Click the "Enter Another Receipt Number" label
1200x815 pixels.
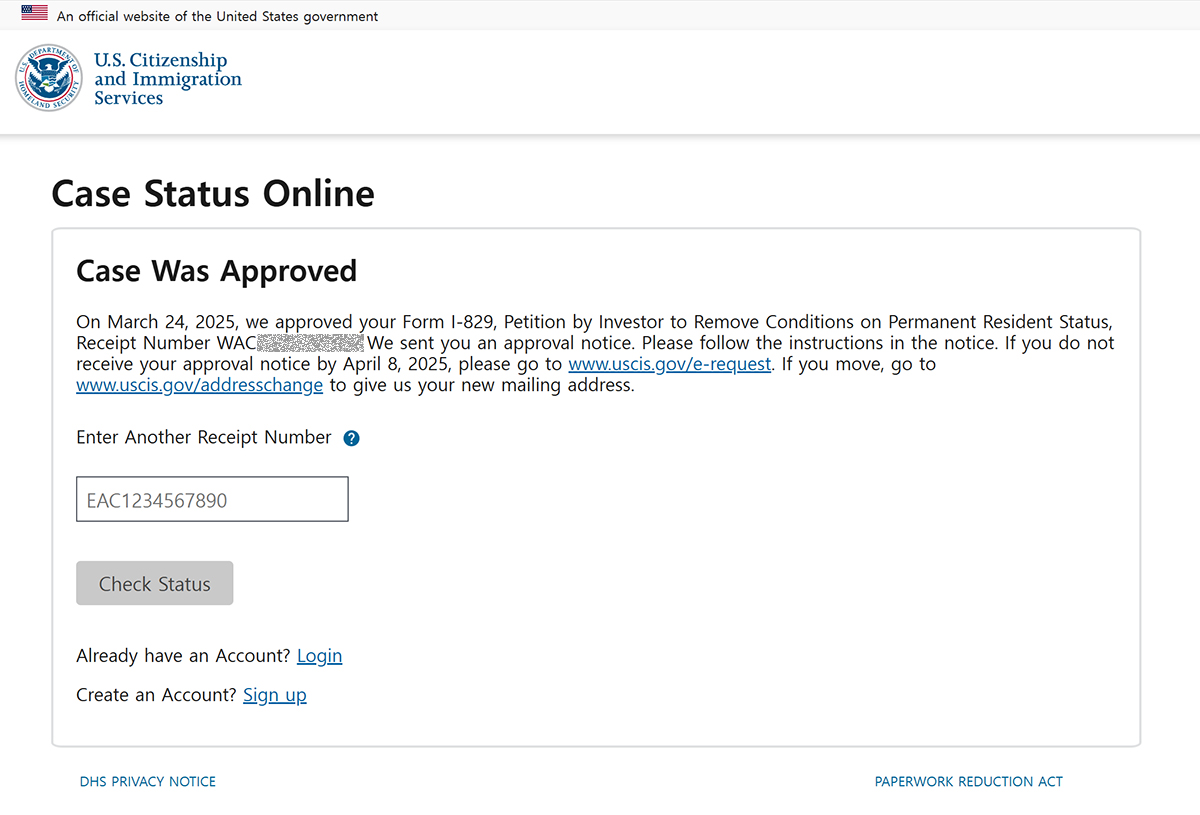(x=204, y=437)
